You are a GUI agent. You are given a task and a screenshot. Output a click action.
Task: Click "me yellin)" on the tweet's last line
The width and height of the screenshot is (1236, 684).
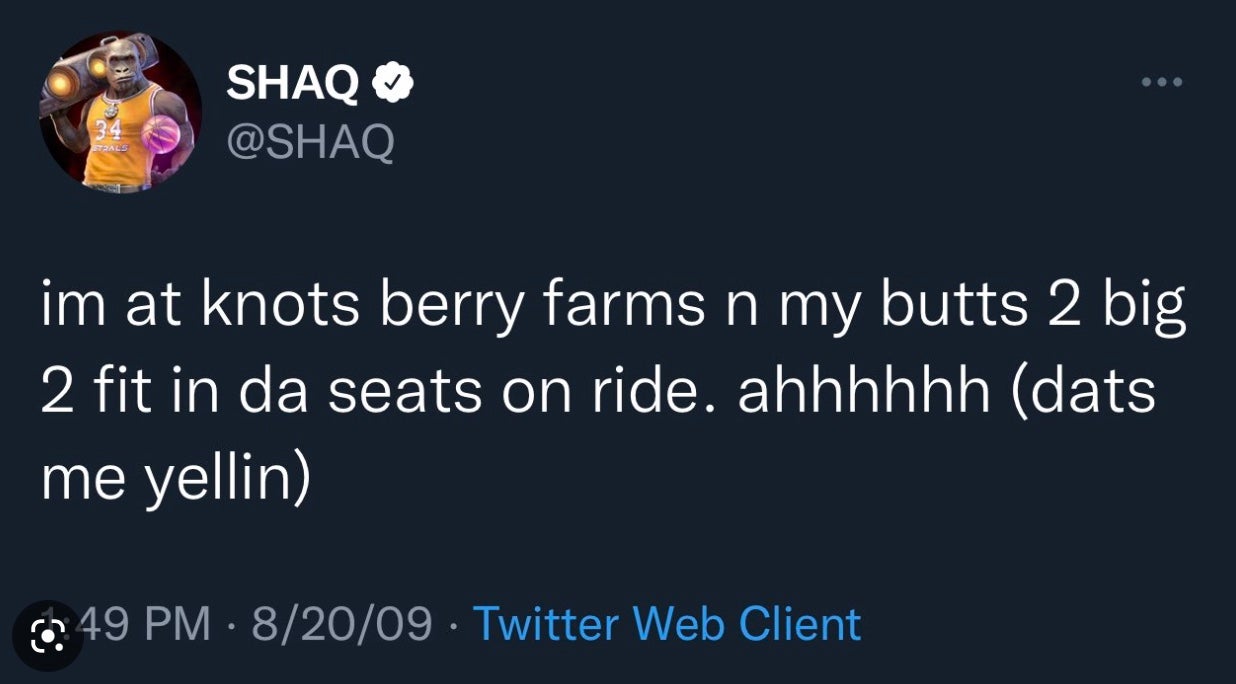click(x=175, y=478)
